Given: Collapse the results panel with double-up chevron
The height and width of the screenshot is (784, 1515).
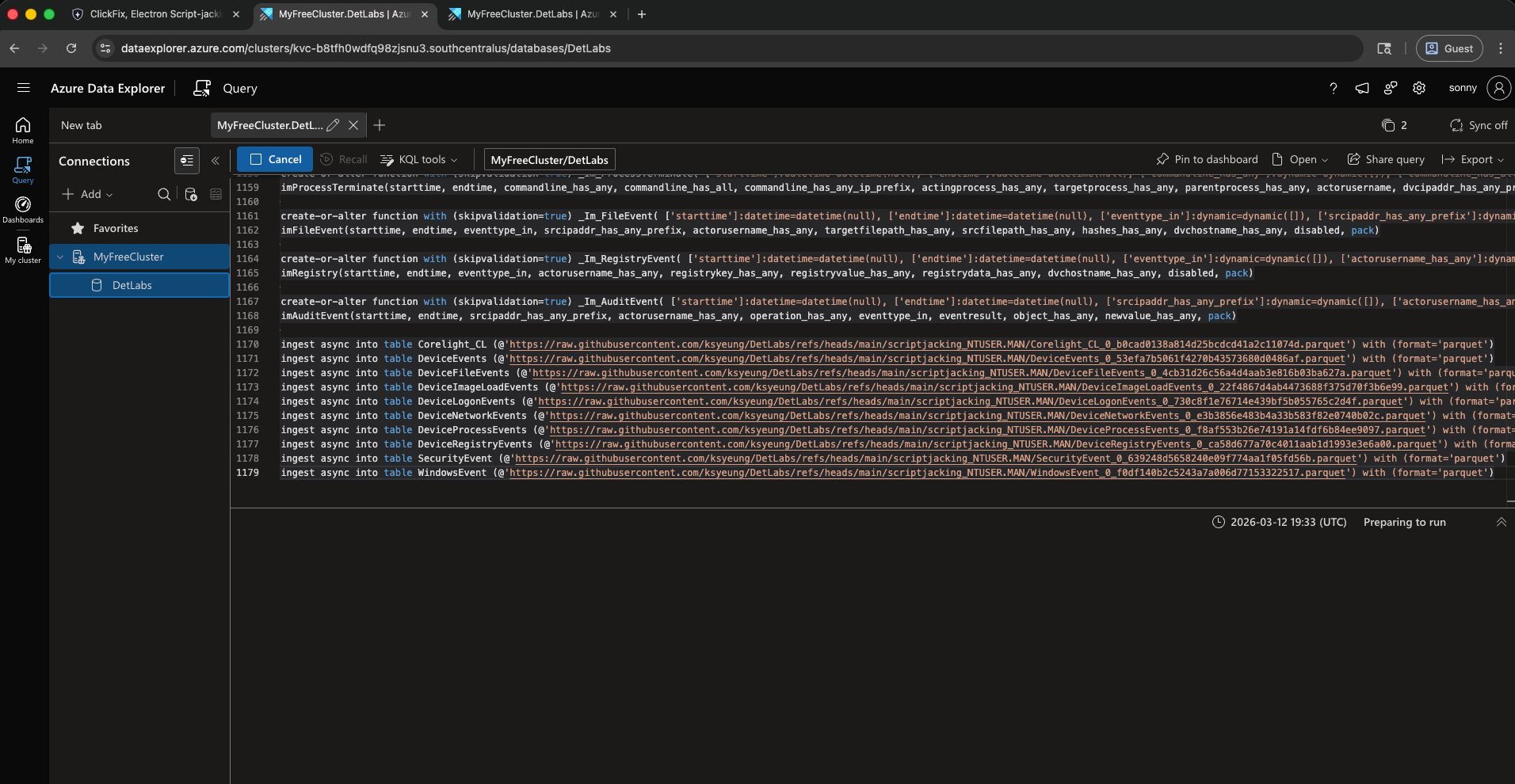Looking at the screenshot, I should click(x=1501, y=522).
